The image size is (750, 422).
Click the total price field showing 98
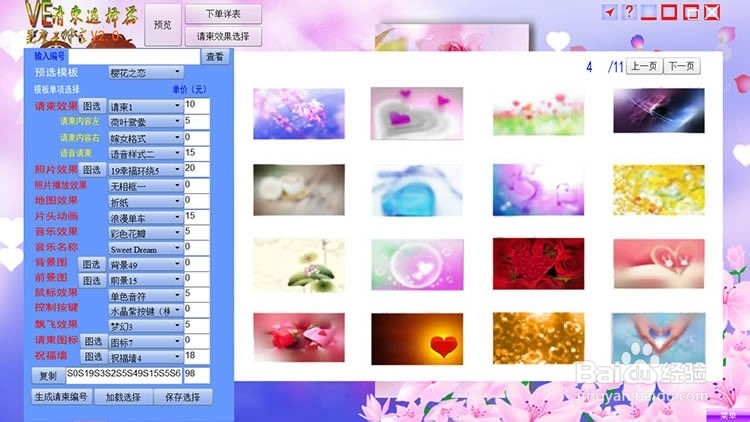pos(197,375)
